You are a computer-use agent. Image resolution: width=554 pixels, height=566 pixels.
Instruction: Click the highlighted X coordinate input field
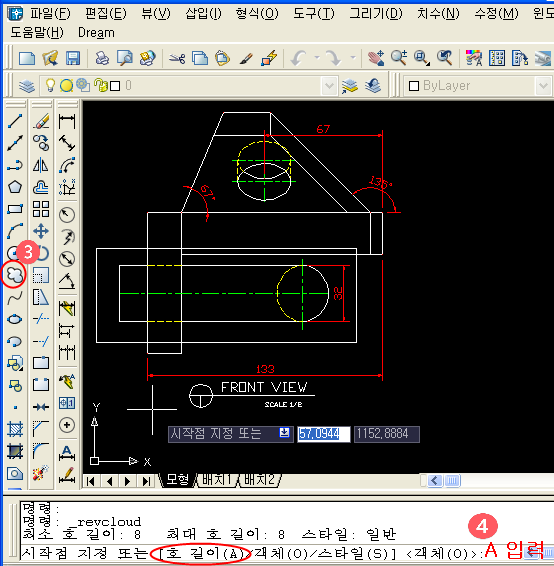click(323, 434)
